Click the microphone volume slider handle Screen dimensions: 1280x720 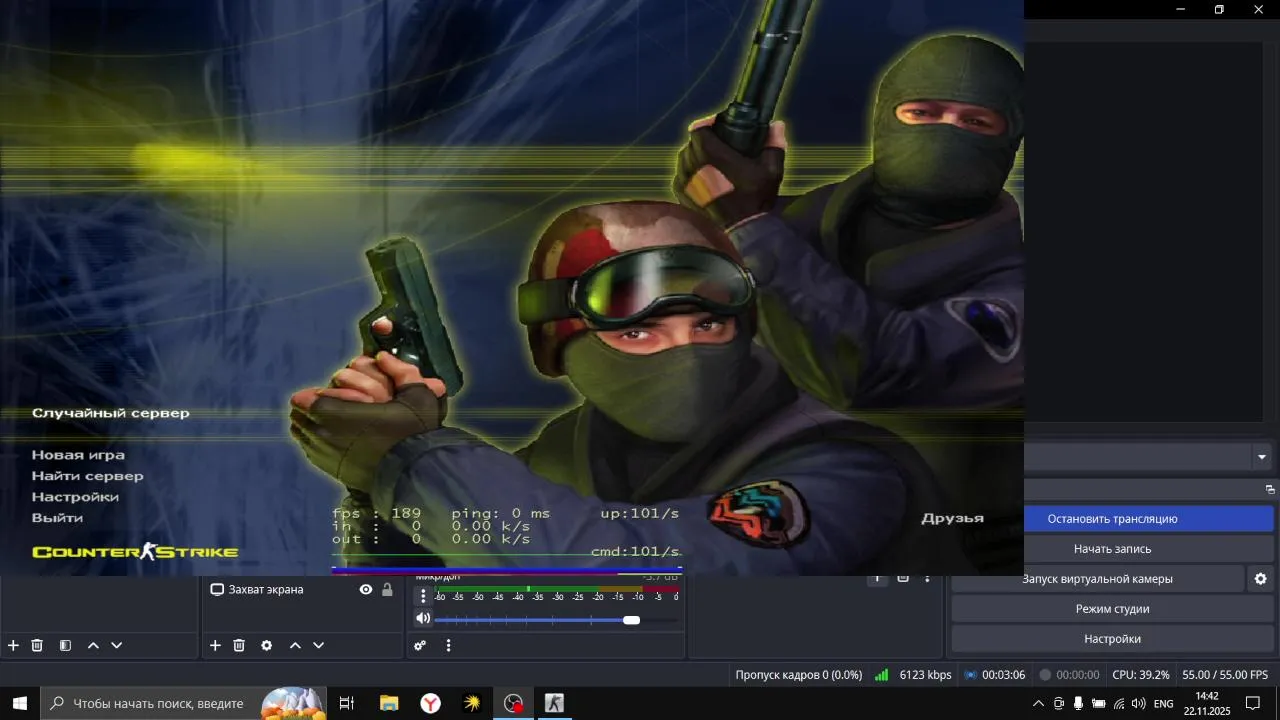631,620
